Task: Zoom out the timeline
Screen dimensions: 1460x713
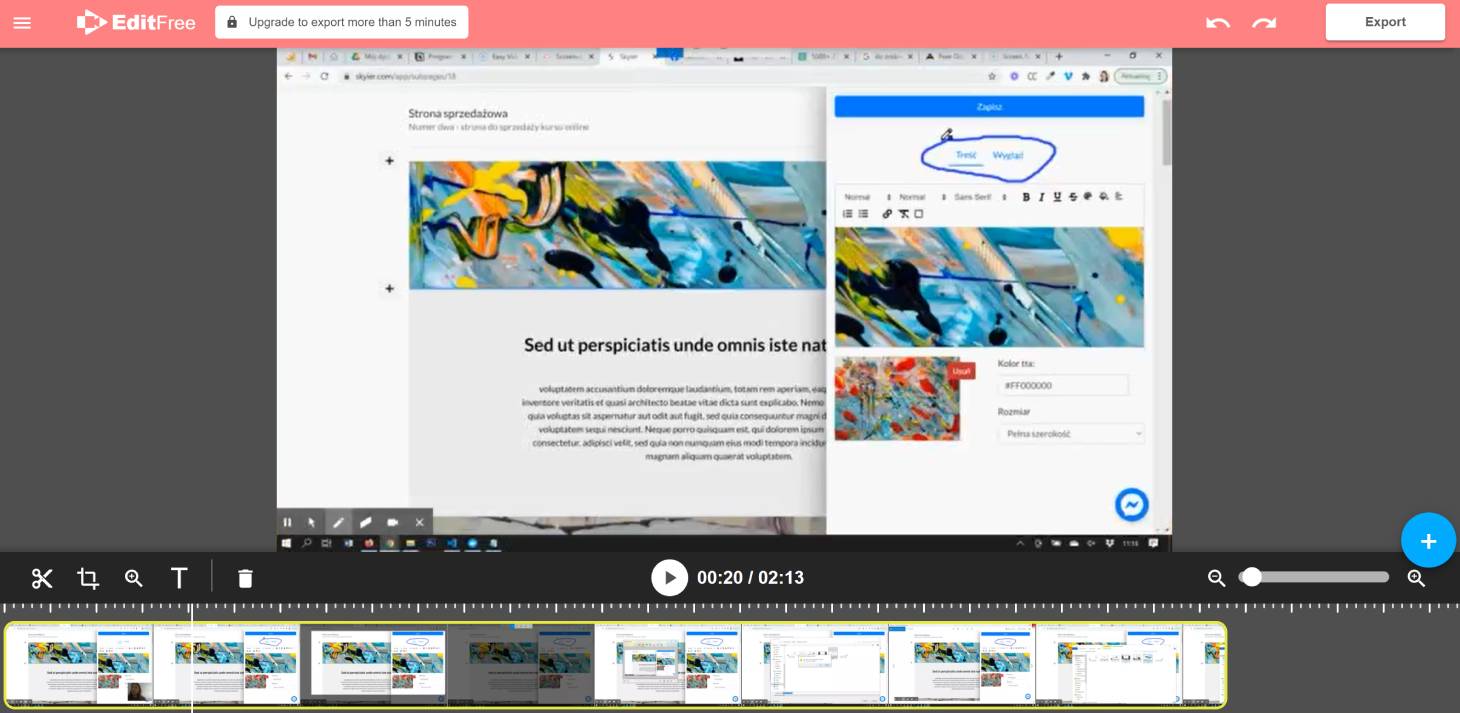Action: point(1216,578)
